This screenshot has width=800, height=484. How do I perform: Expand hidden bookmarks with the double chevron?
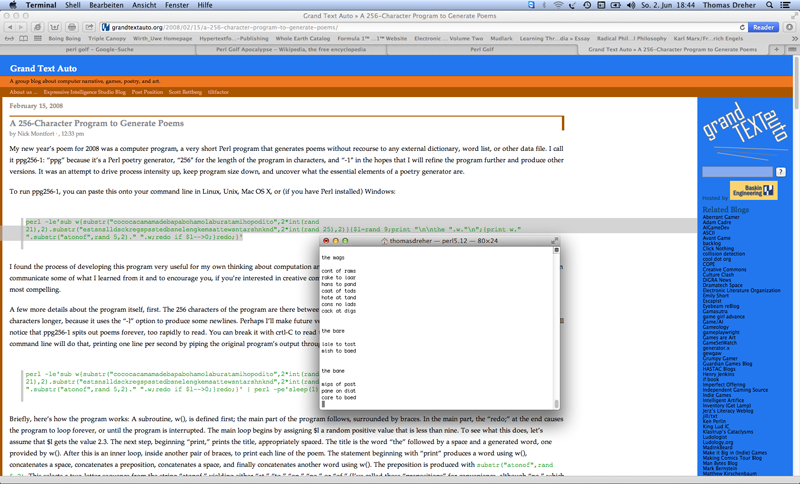tap(794, 38)
